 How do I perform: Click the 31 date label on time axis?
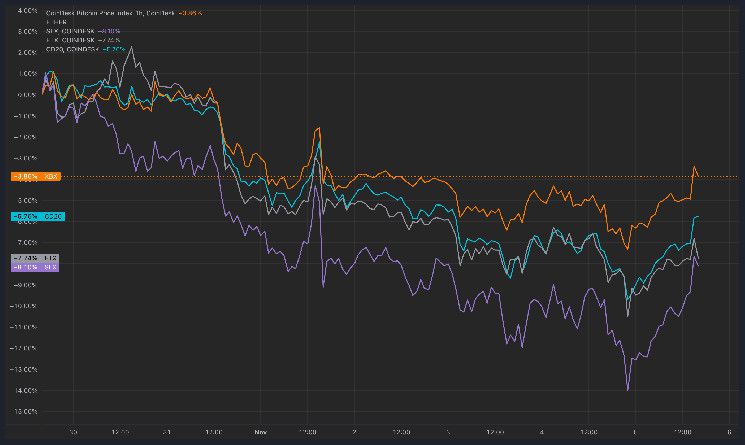[166, 433]
